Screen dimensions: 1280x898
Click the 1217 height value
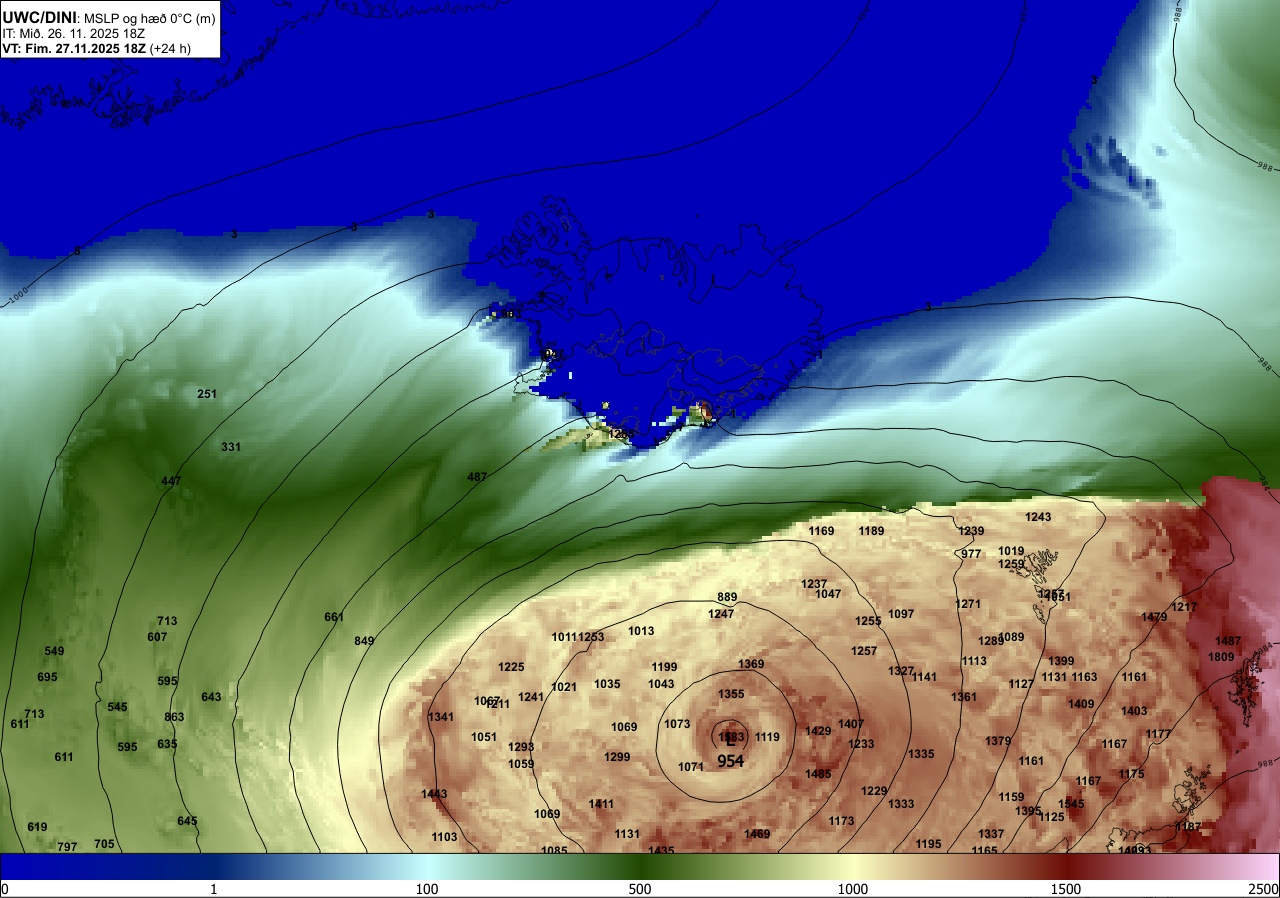pyautogui.click(x=1184, y=607)
